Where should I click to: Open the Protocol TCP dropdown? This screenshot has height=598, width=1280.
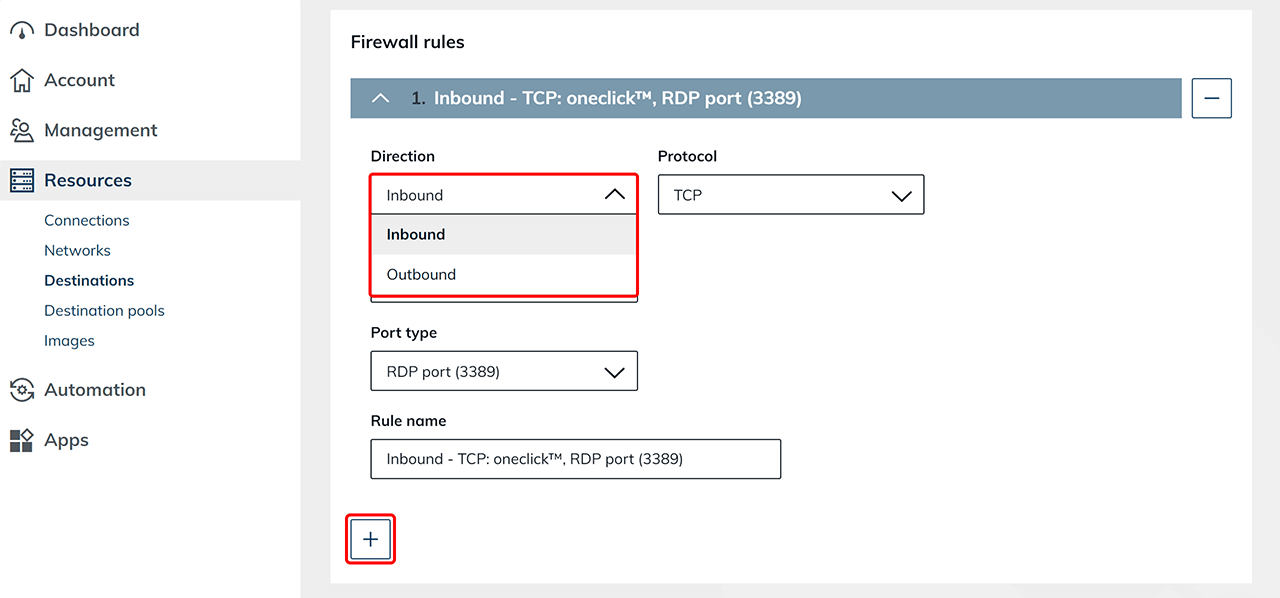(790, 195)
